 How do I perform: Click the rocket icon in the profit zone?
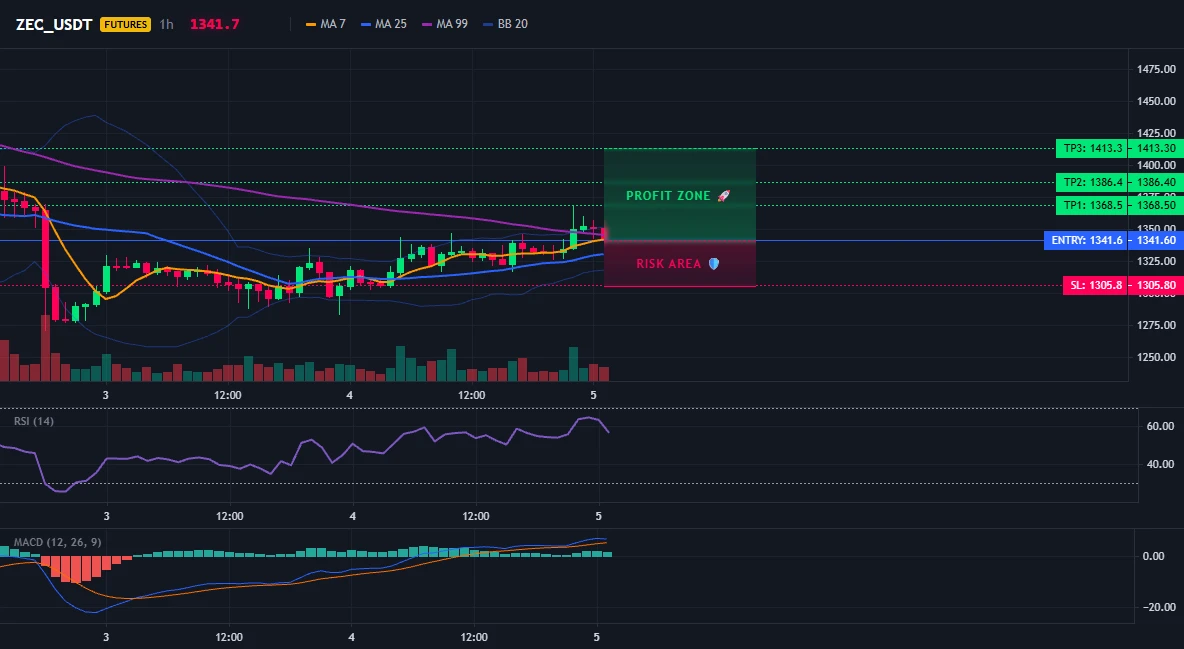coord(723,196)
